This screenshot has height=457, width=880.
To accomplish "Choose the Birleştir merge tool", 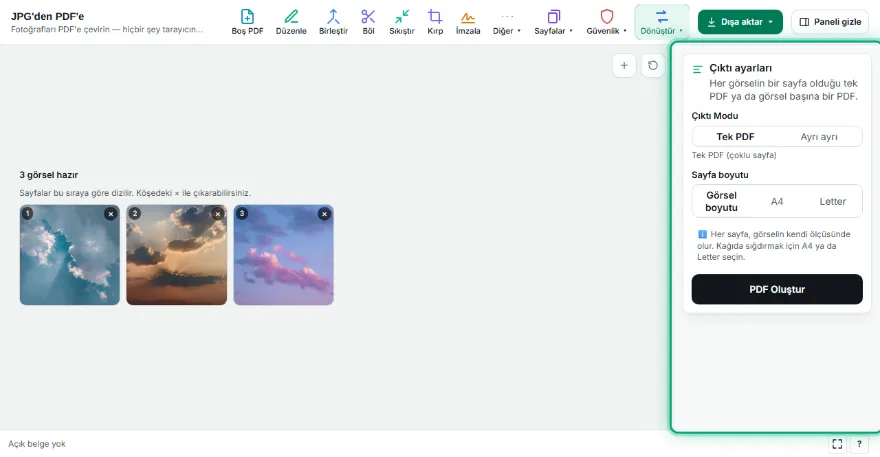I will coord(333,22).
